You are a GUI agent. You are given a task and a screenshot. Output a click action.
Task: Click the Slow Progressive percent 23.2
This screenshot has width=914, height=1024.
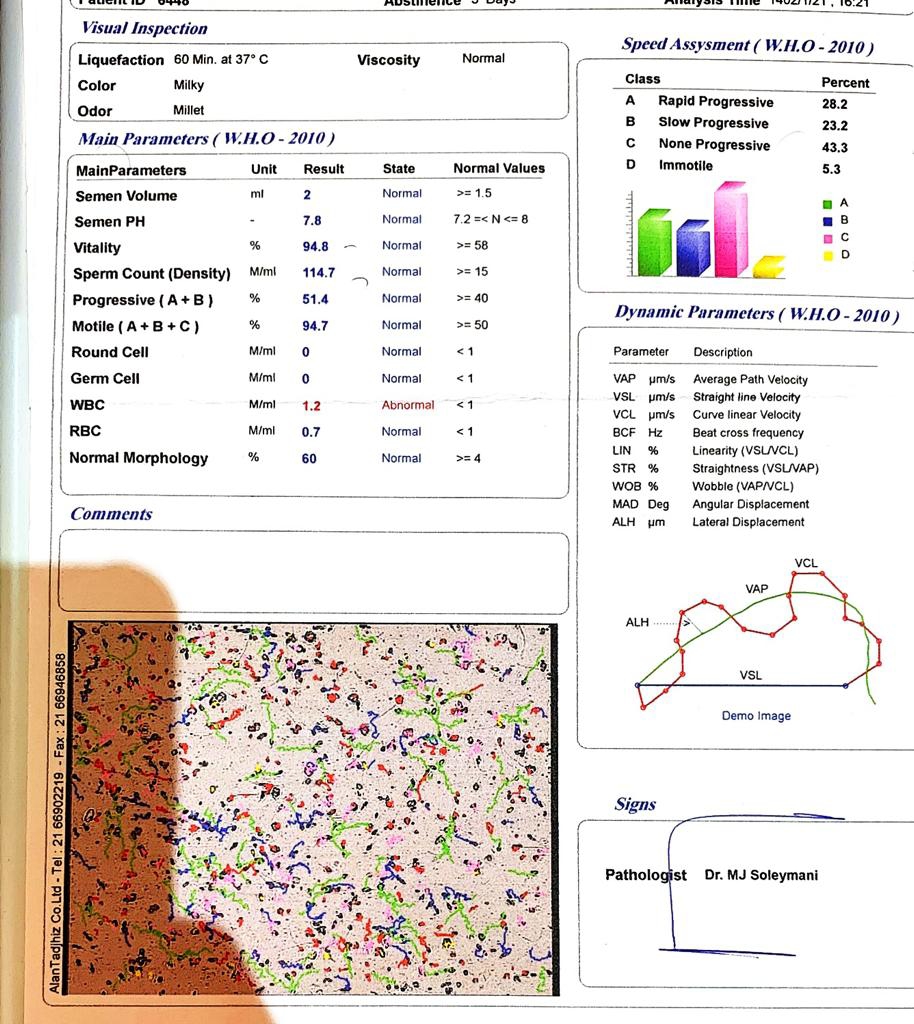click(x=835, y=126)
